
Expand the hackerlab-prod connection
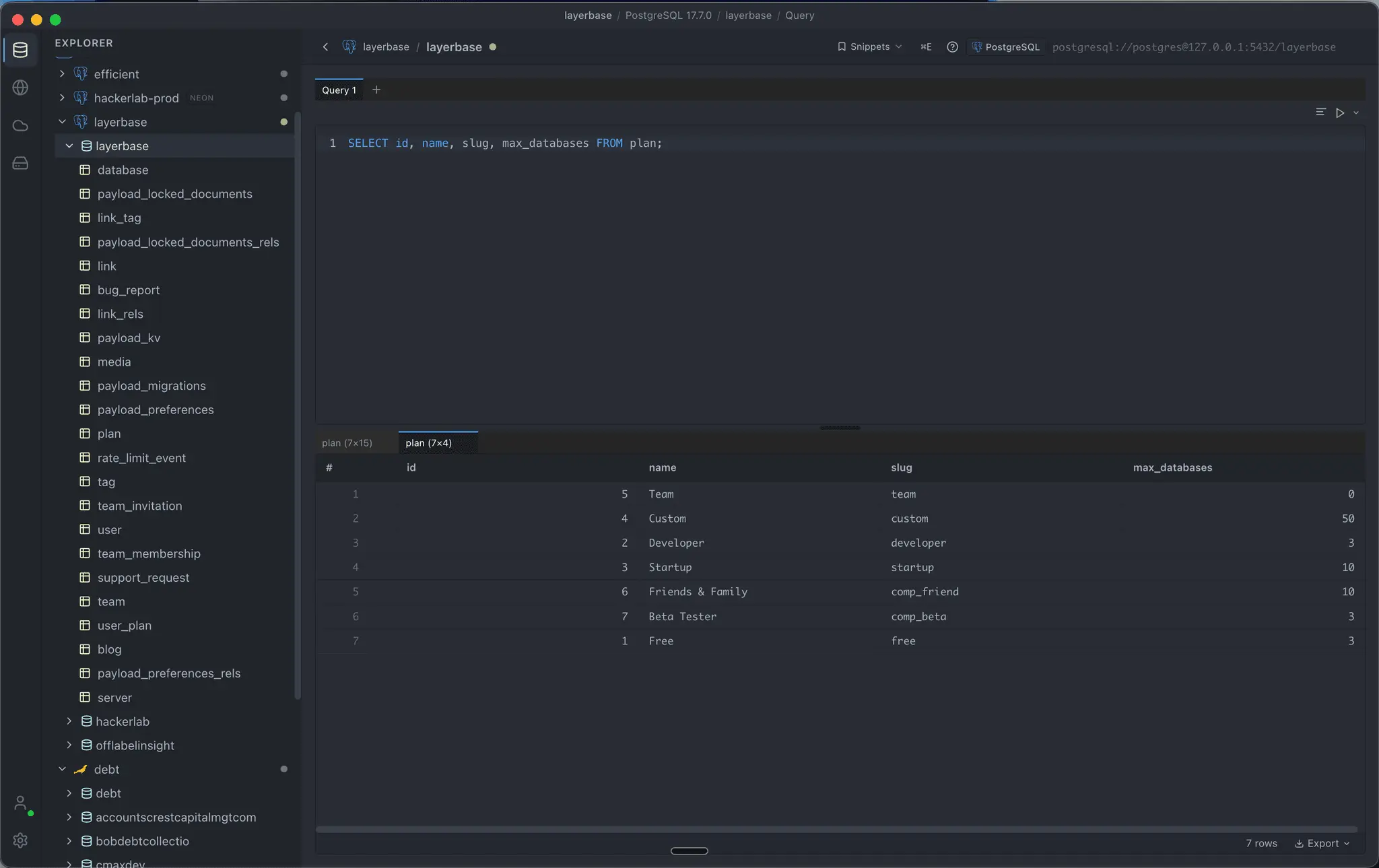click(62, 98)
